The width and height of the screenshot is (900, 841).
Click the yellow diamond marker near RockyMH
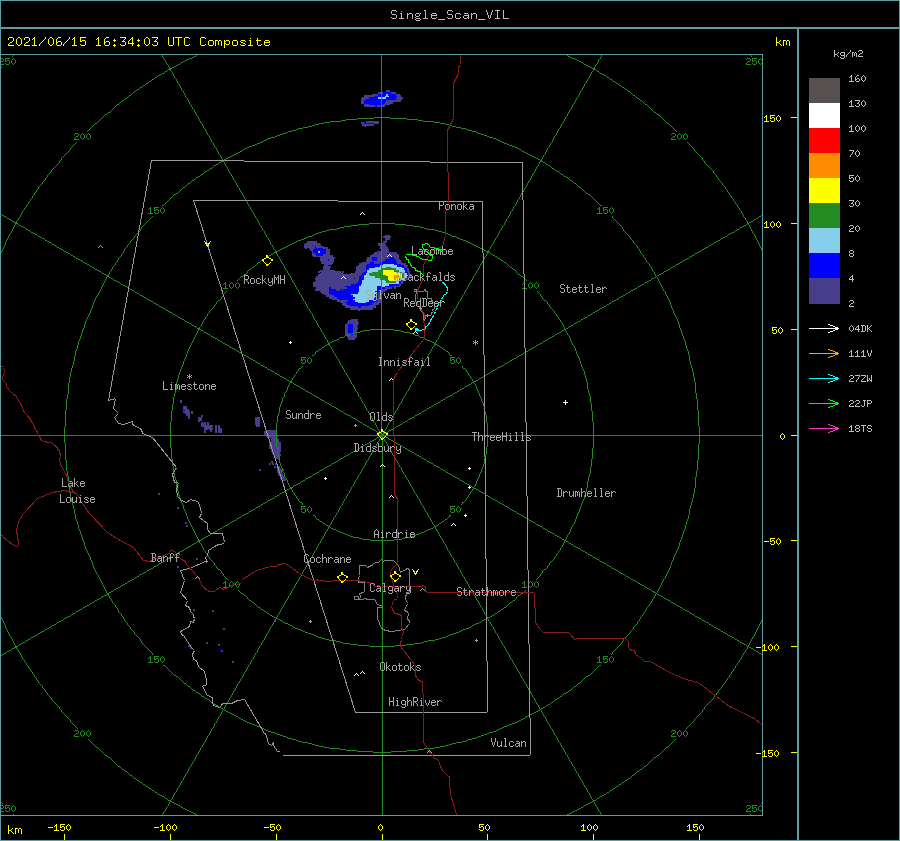click(x=267, y=261)
